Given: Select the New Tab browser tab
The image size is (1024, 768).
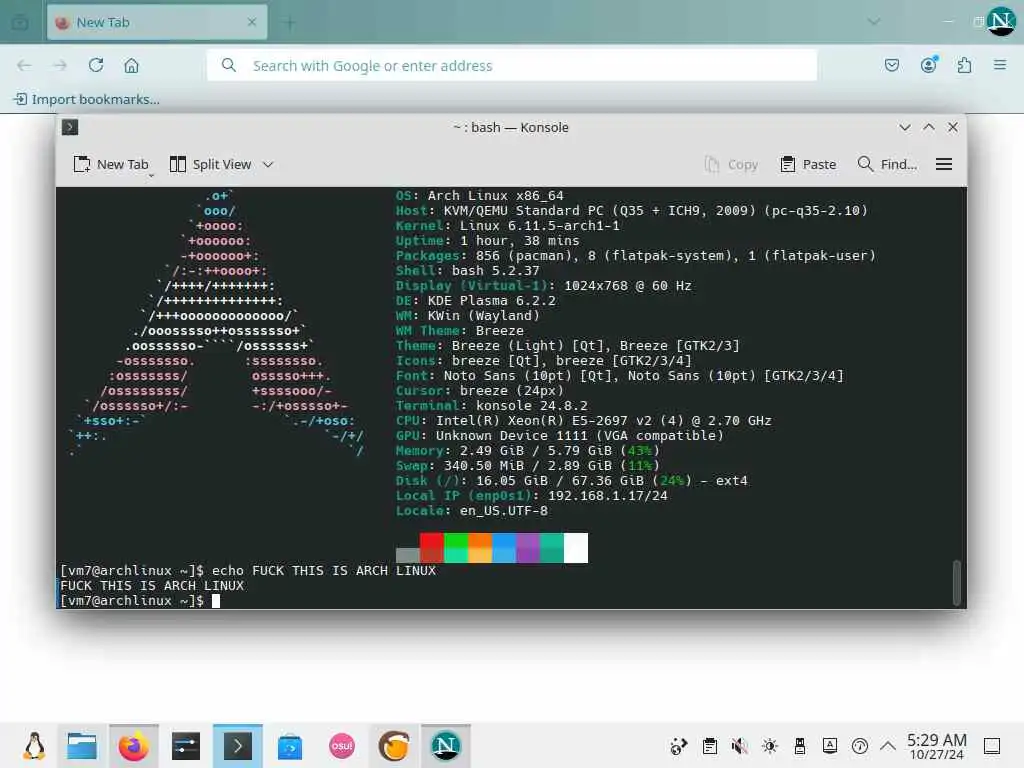Looking at the screenshot, I should pyautogui.click(x=157, y=22).
